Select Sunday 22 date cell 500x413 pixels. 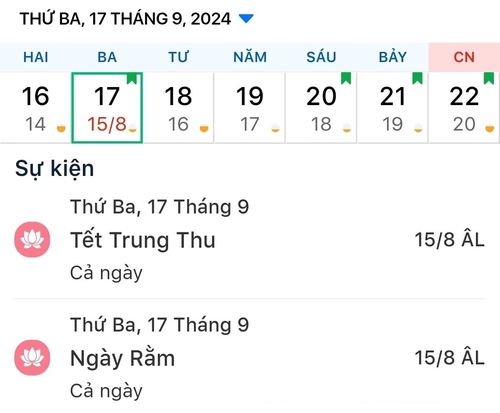click(464, 108)
